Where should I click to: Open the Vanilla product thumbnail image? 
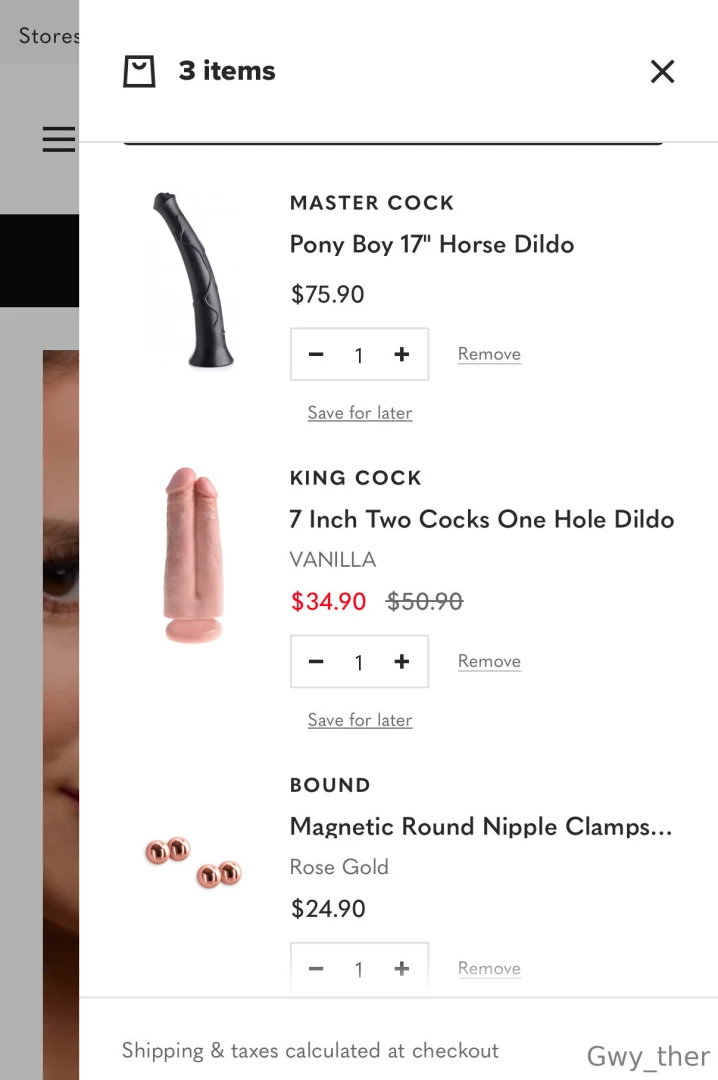(193, 555)
